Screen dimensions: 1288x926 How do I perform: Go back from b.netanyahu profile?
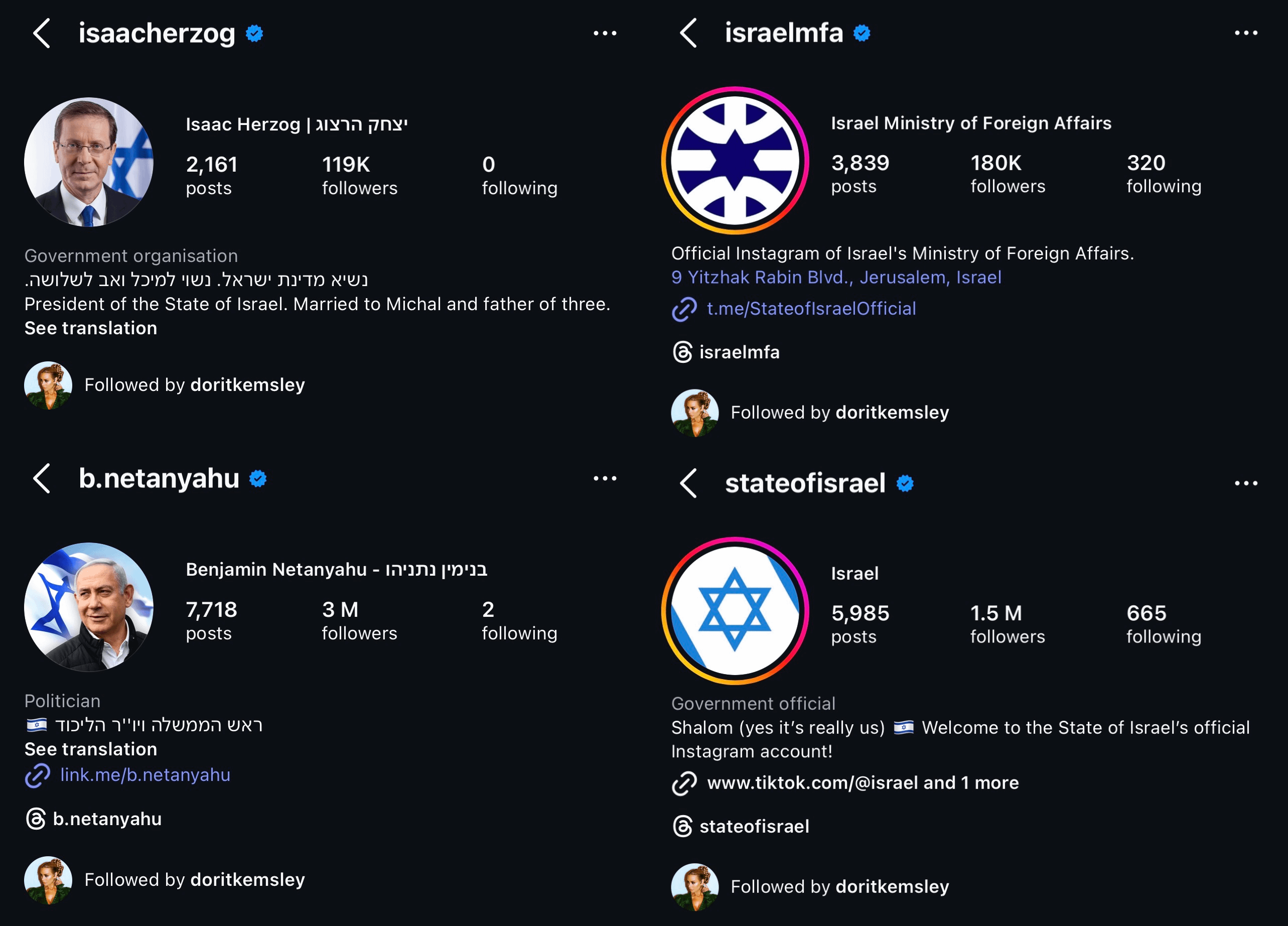[x=42, y=478]
